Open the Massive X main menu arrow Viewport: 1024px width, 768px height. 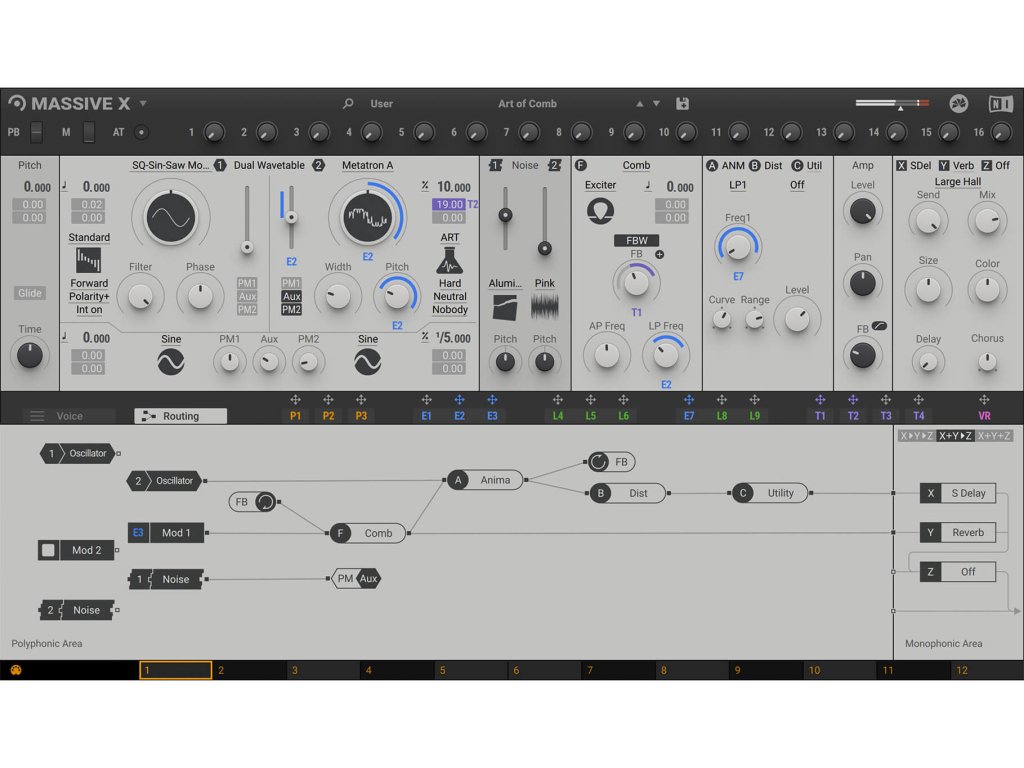point(142,103)
